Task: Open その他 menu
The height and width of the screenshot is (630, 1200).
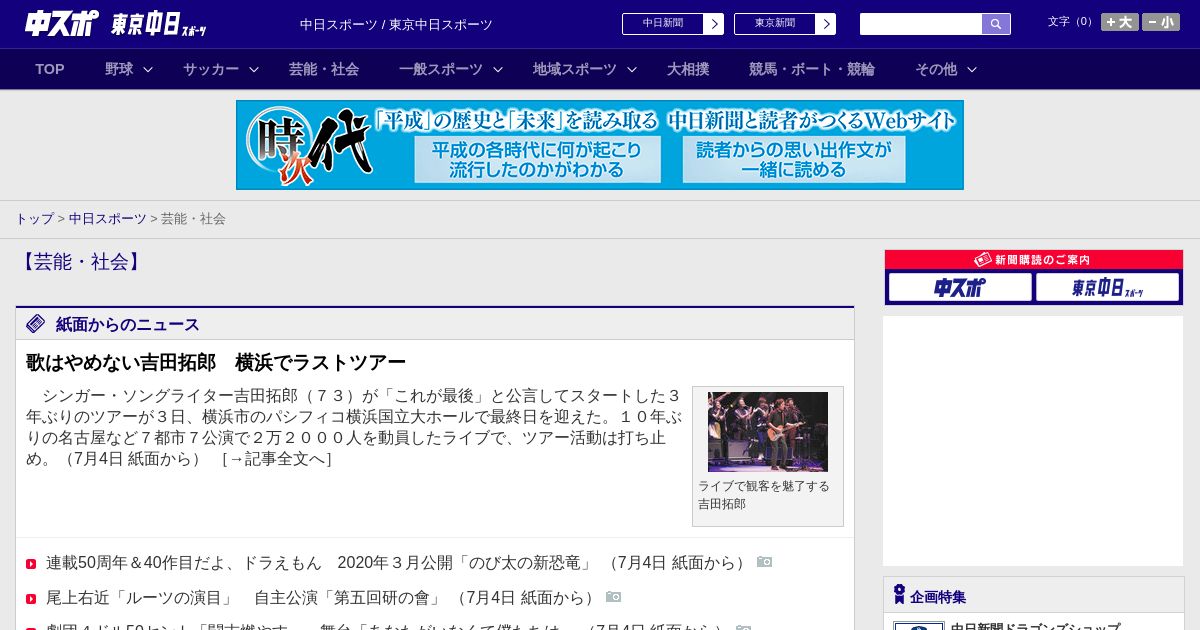Action: [936, 69]
